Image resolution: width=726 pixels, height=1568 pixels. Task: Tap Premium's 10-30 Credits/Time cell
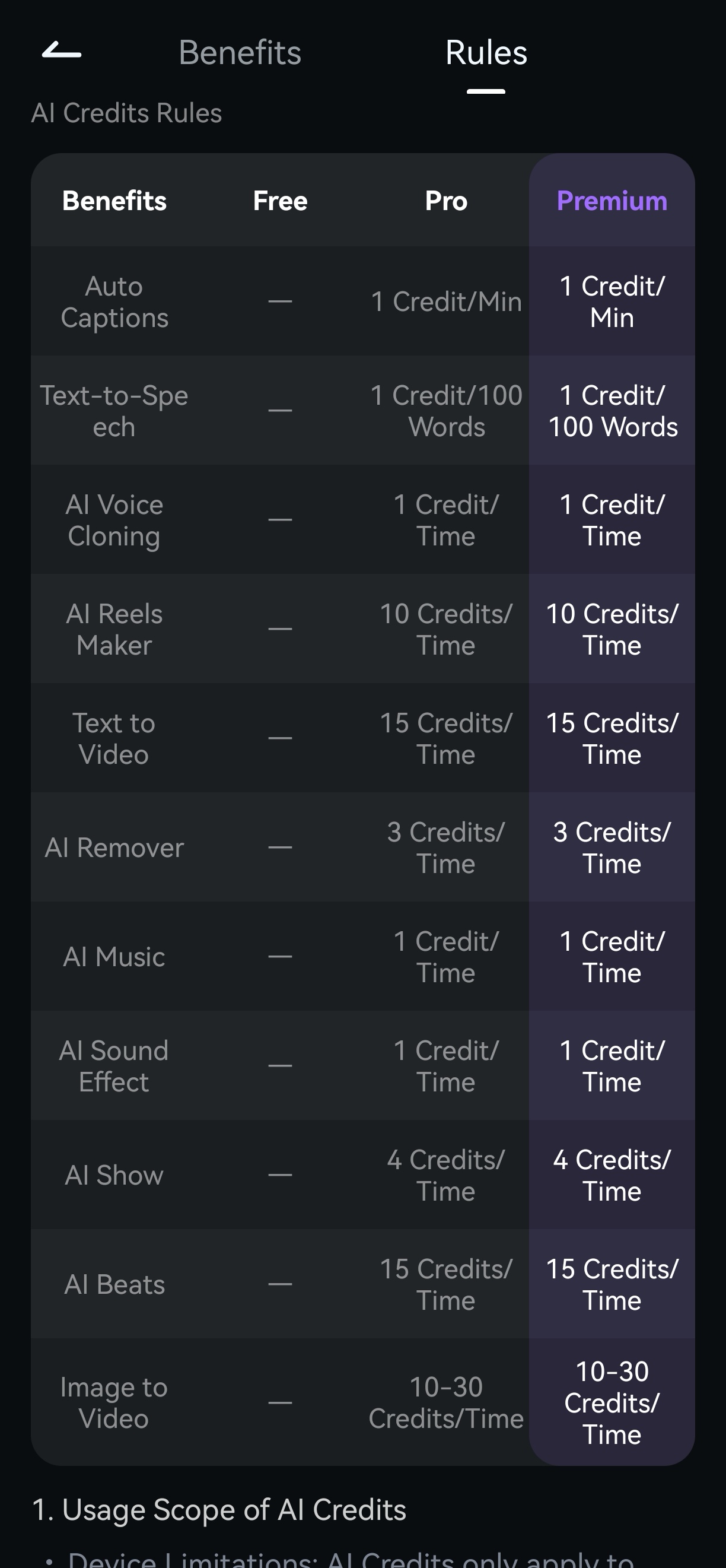(x=612, y=1402)
